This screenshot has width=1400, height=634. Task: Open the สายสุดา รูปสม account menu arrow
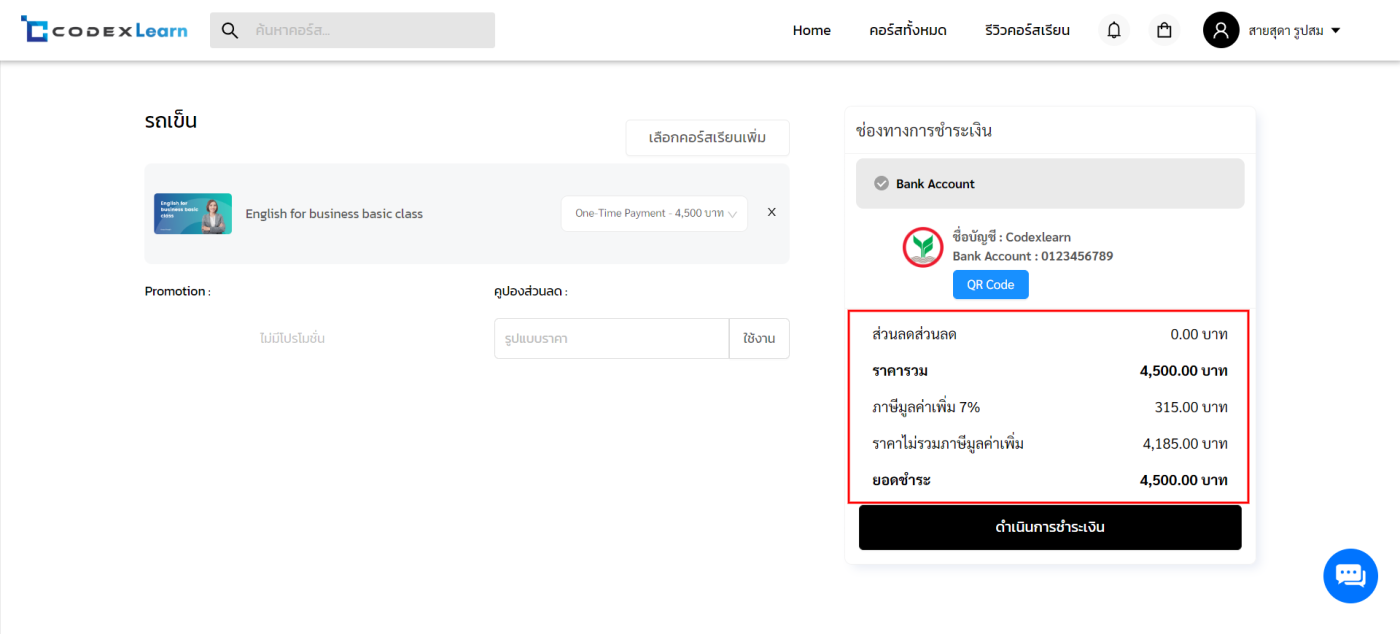(x=1336, y=30)
